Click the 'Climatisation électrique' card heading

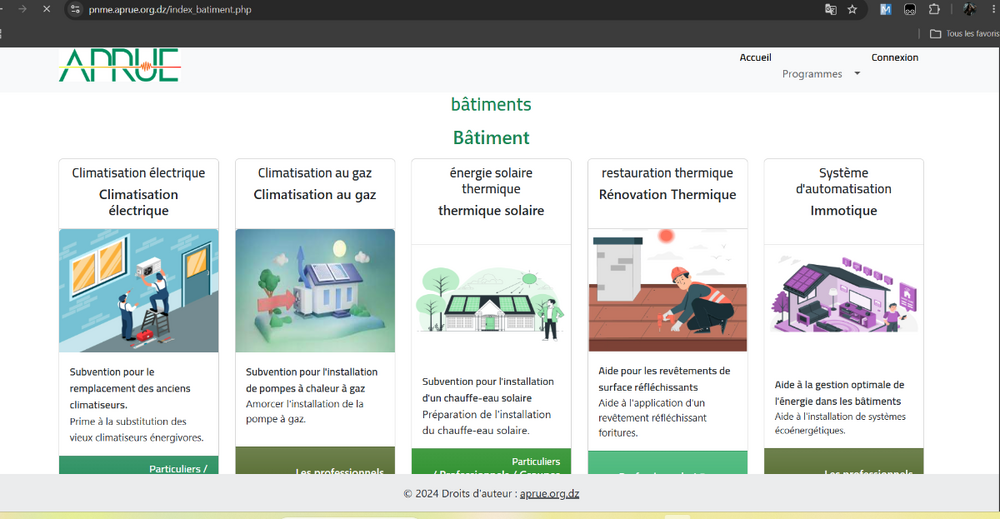138,202
